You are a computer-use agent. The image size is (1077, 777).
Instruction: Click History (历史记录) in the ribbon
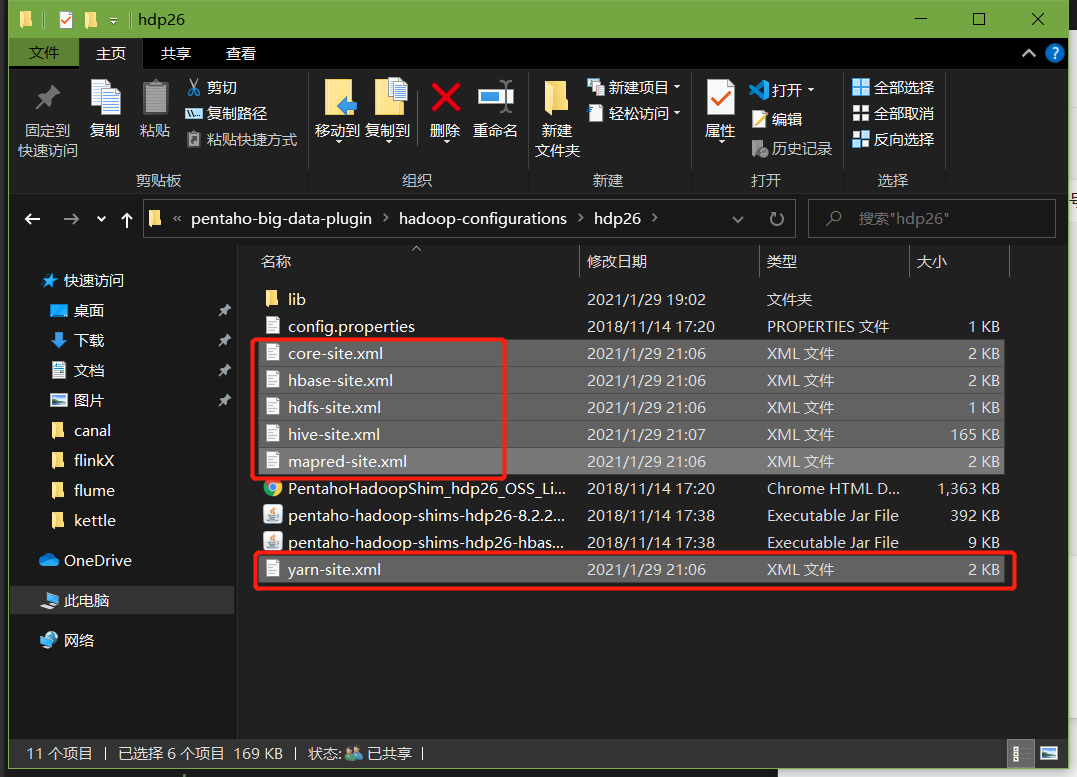coord(792,148)
